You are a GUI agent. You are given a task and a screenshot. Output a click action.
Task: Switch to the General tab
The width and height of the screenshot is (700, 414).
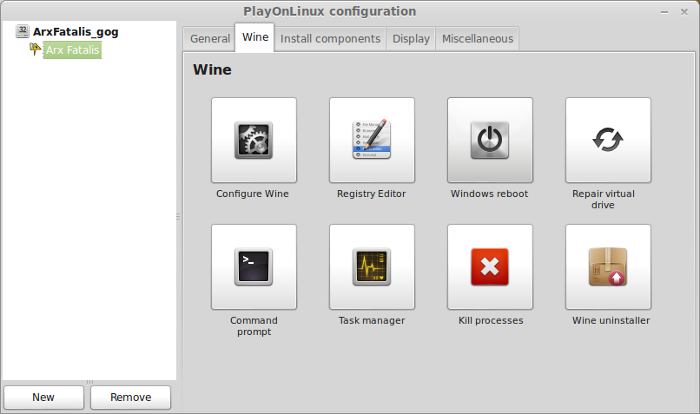pos(210,39)
